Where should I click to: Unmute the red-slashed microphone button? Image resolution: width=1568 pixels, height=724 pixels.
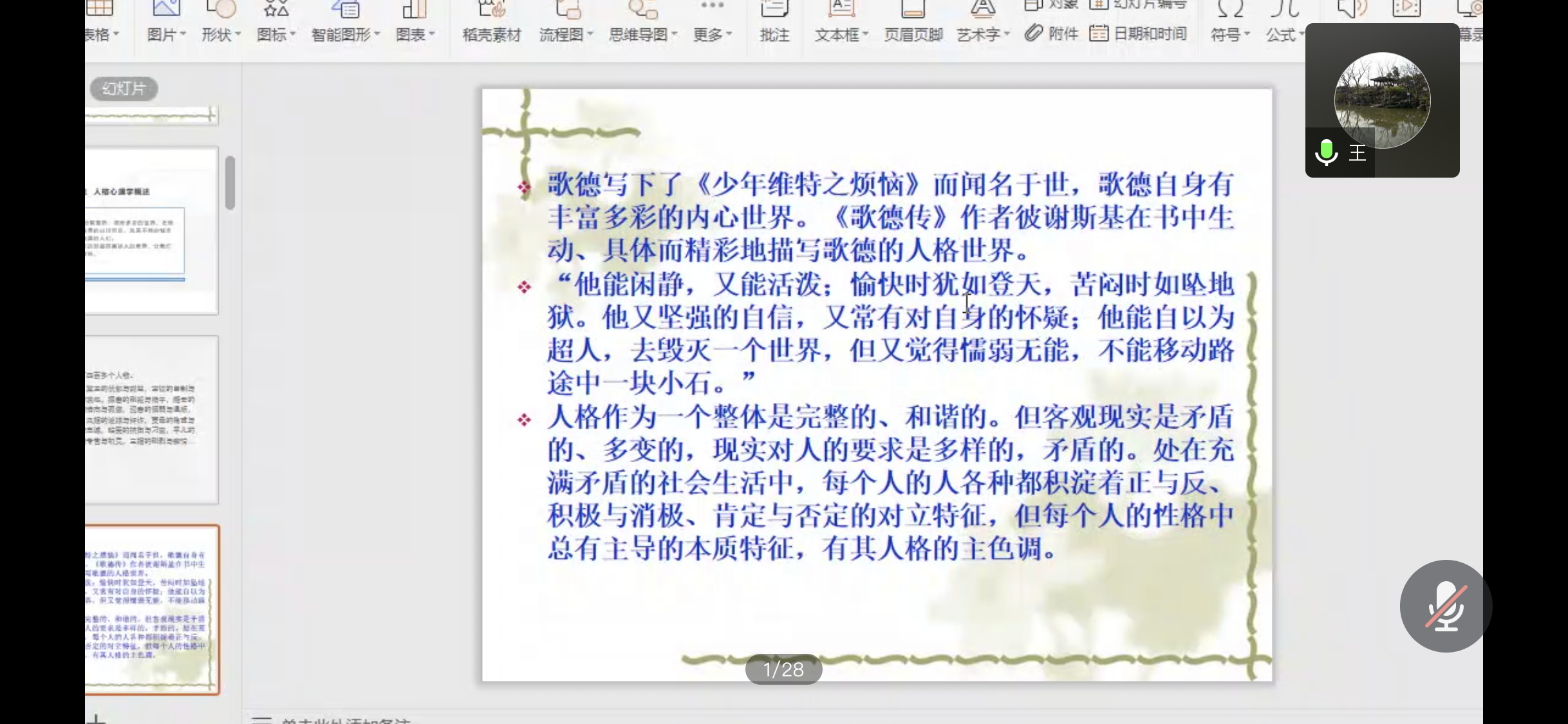[x=1445, y=606]
